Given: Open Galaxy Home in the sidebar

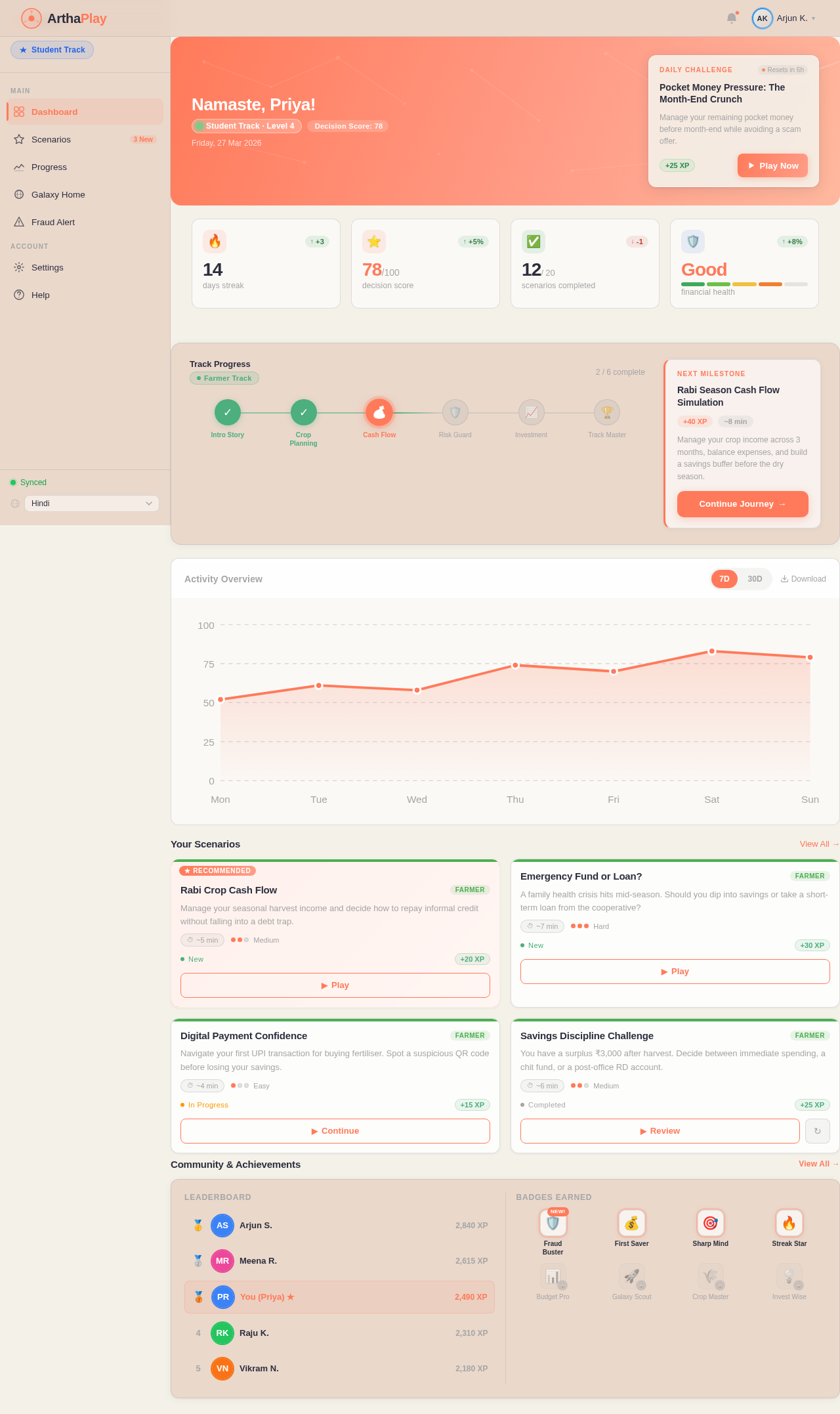Looking at the screenshot, I should (x=85, y=194).
